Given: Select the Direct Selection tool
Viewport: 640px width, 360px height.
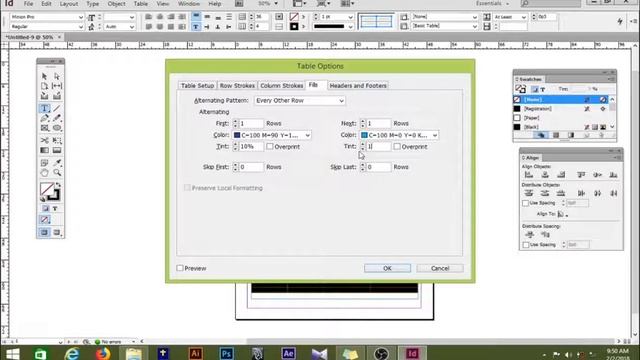Looking at the screenshot, I should (x=57, y=76).
